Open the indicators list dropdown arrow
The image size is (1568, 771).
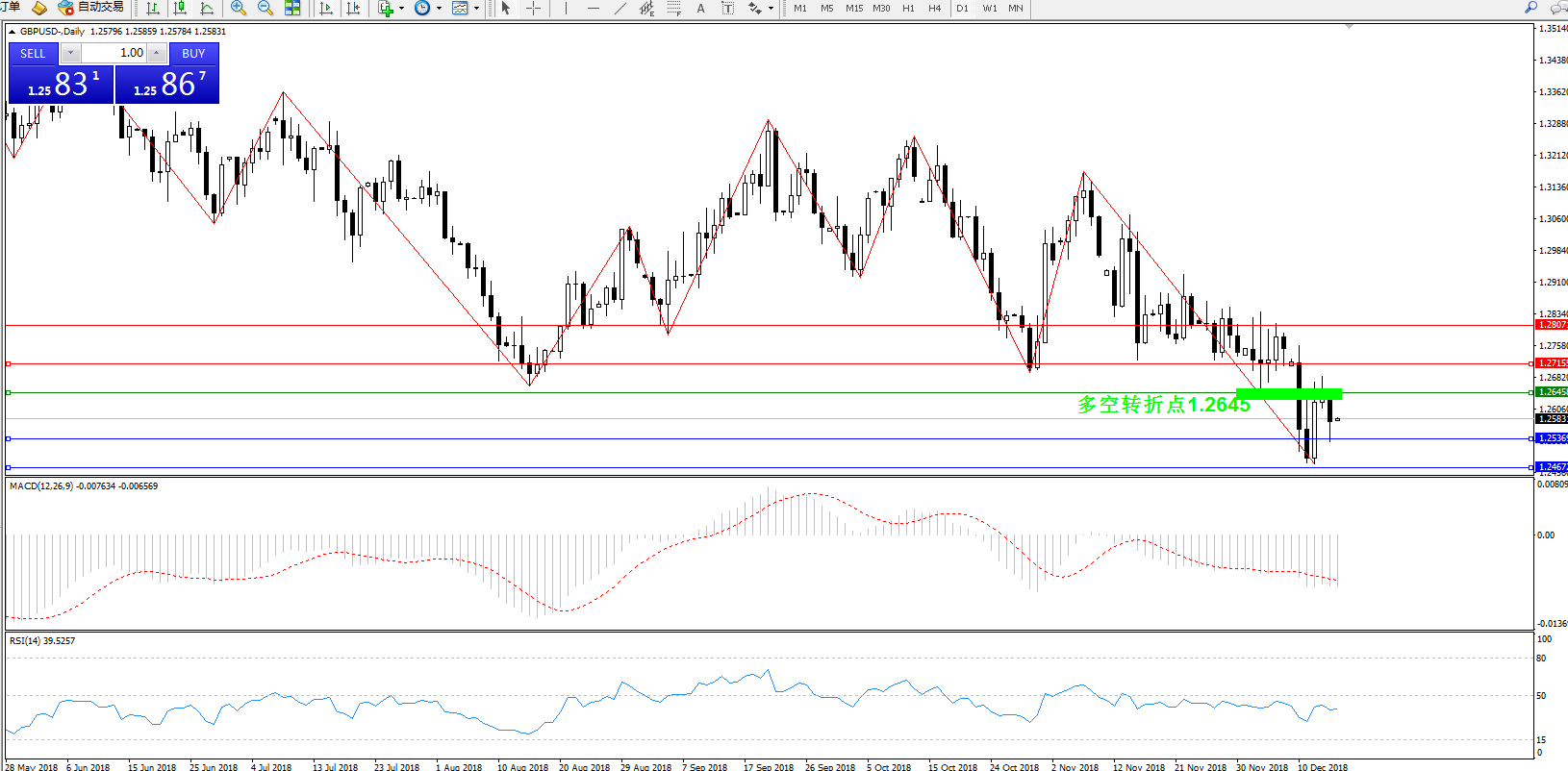click(401, 9)
